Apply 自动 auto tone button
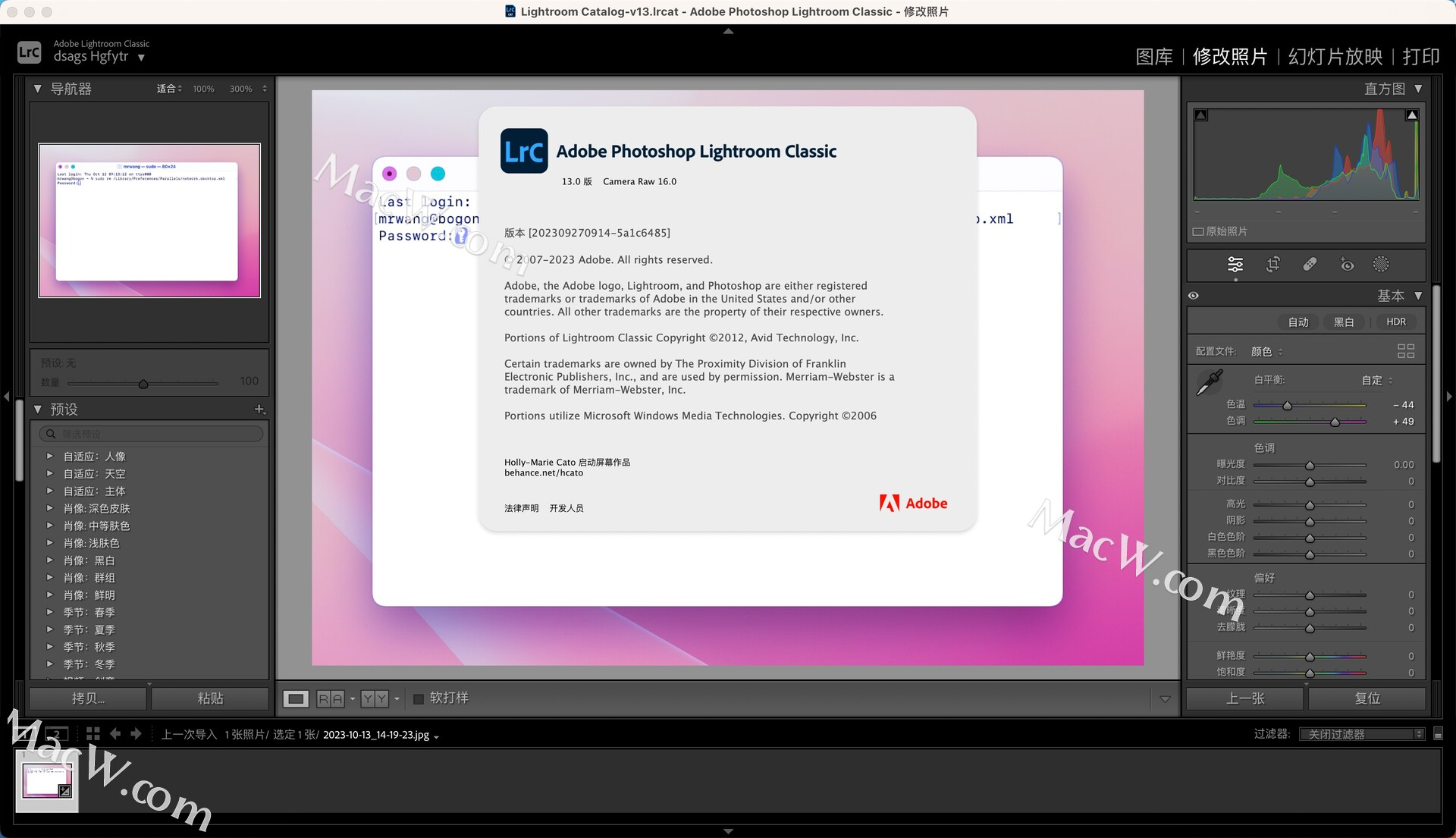Image resolution: width=1456 pixels, height=838 pixels. (x=1298, y=322)
